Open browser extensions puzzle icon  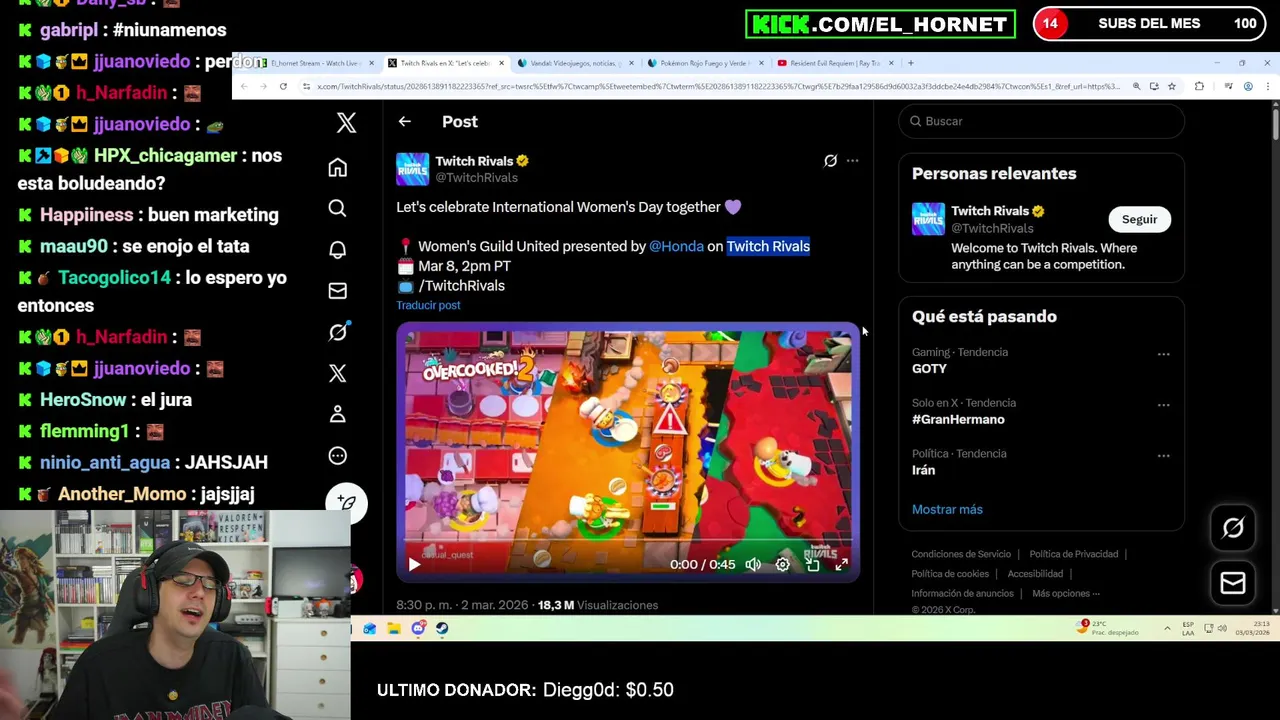(1200, 87)
